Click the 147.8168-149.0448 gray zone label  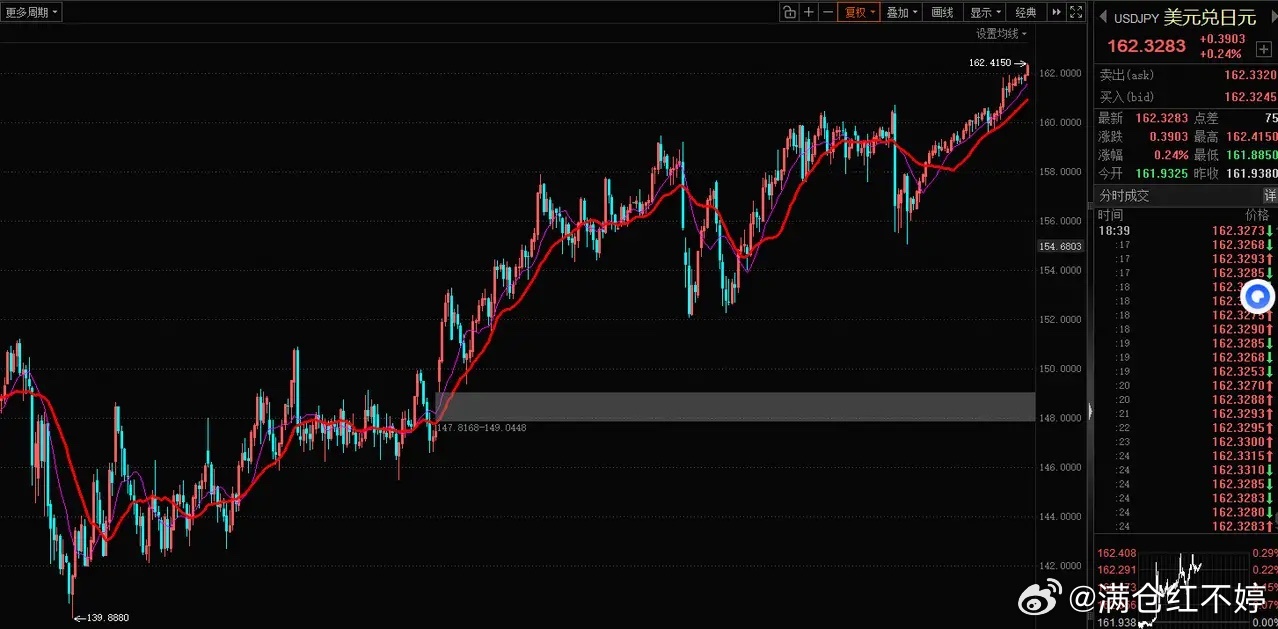tap(482, 427)
